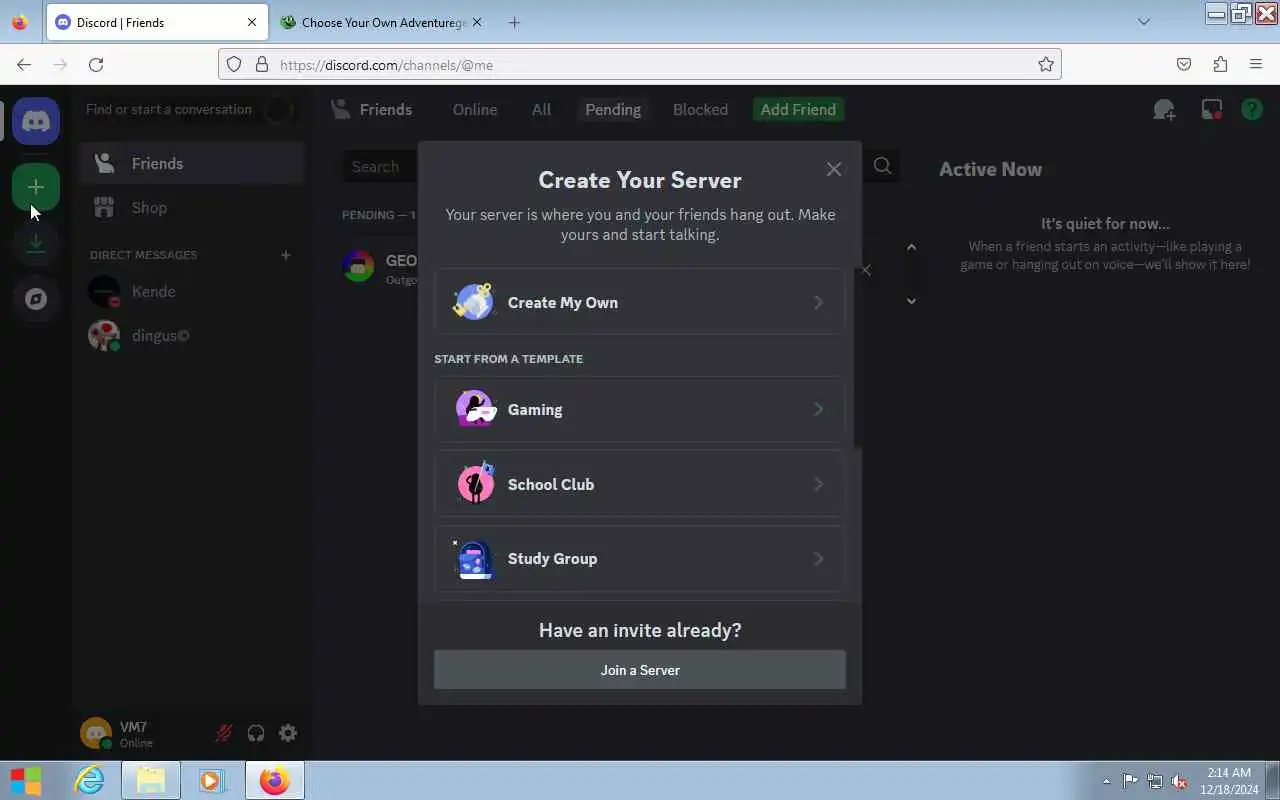Click Find or start a conversation field
Screen dimensions: 1280x800
(x=190, y=109)
